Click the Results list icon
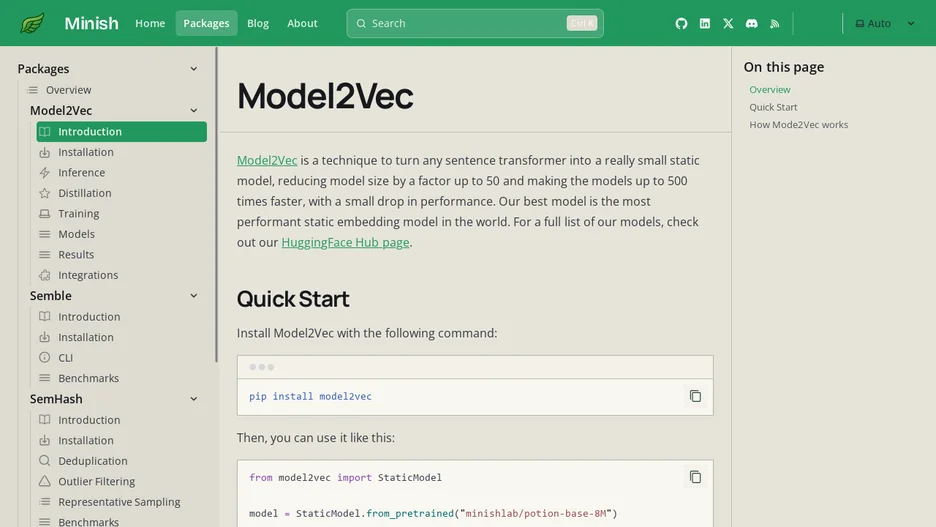936x527 pixels. [45, 254]
